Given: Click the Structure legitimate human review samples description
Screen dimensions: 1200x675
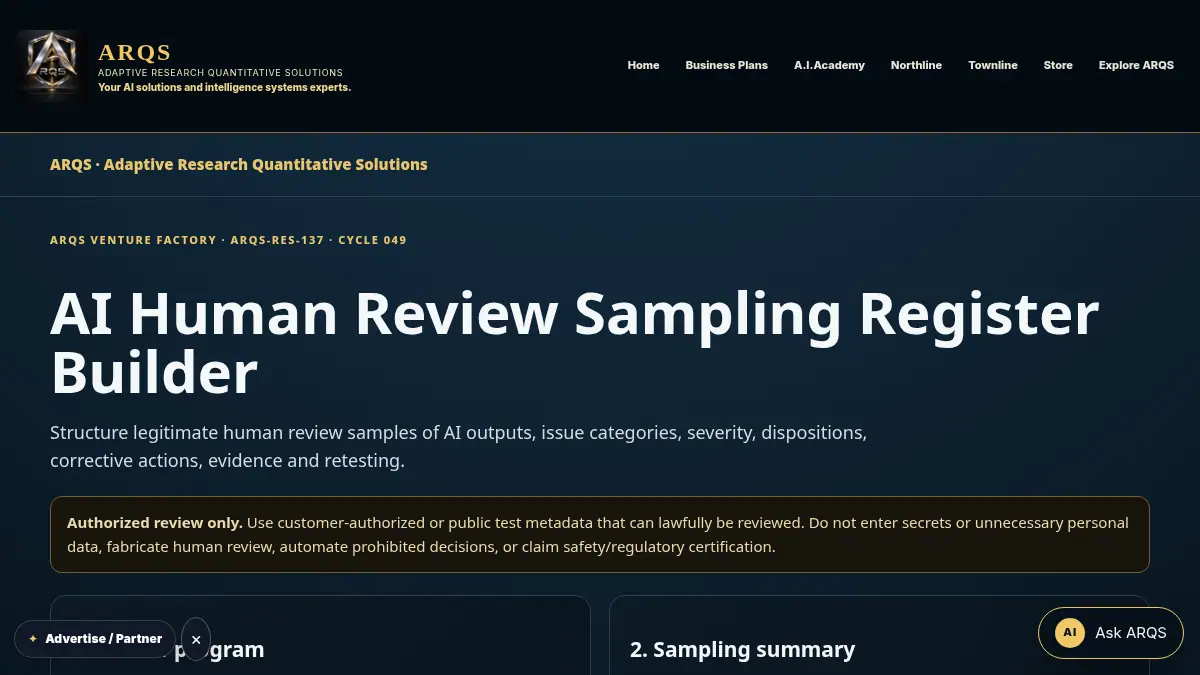Looking at the screenshot, I should [x=458, y=447].
